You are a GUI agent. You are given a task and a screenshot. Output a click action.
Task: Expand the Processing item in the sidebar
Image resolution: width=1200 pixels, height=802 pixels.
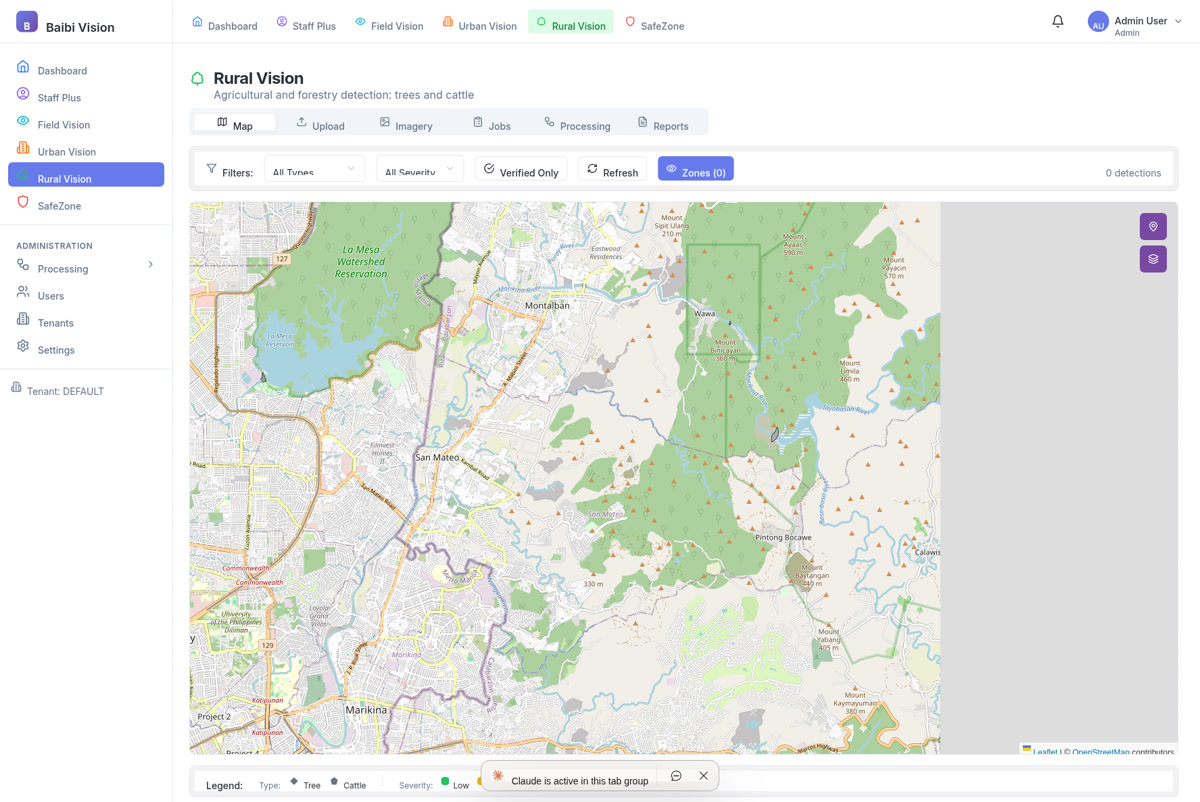[x=150, y=265]
